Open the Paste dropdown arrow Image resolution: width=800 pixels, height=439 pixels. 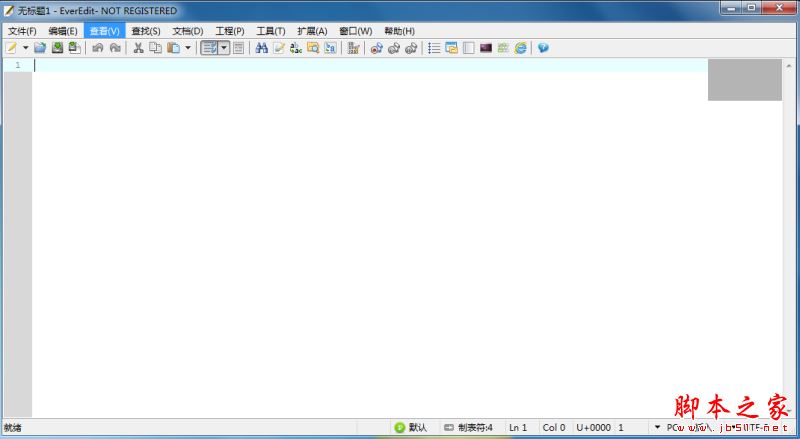(188, 48)
